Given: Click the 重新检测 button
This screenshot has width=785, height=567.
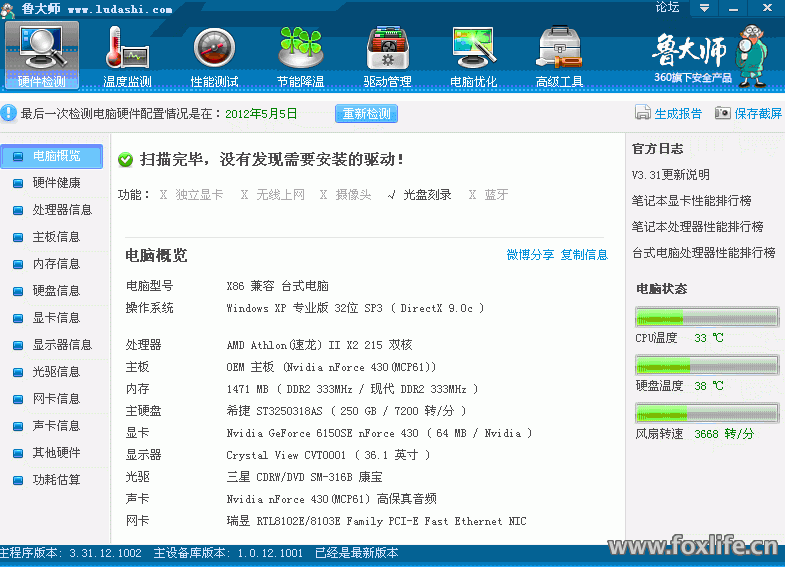Looking at the screenshot, I should click(x=366, y=114).
